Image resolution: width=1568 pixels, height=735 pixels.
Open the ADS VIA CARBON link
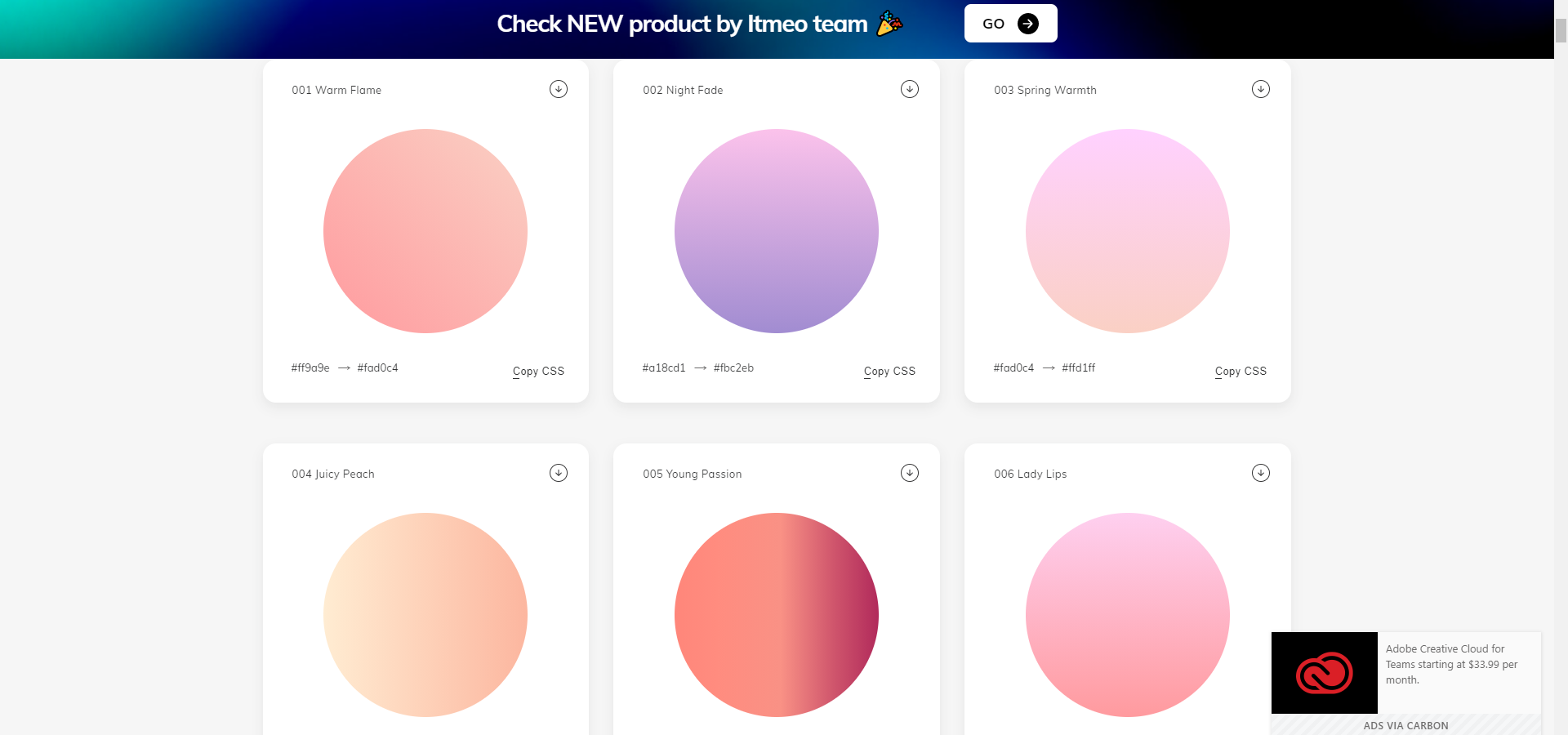[1405, 725]
